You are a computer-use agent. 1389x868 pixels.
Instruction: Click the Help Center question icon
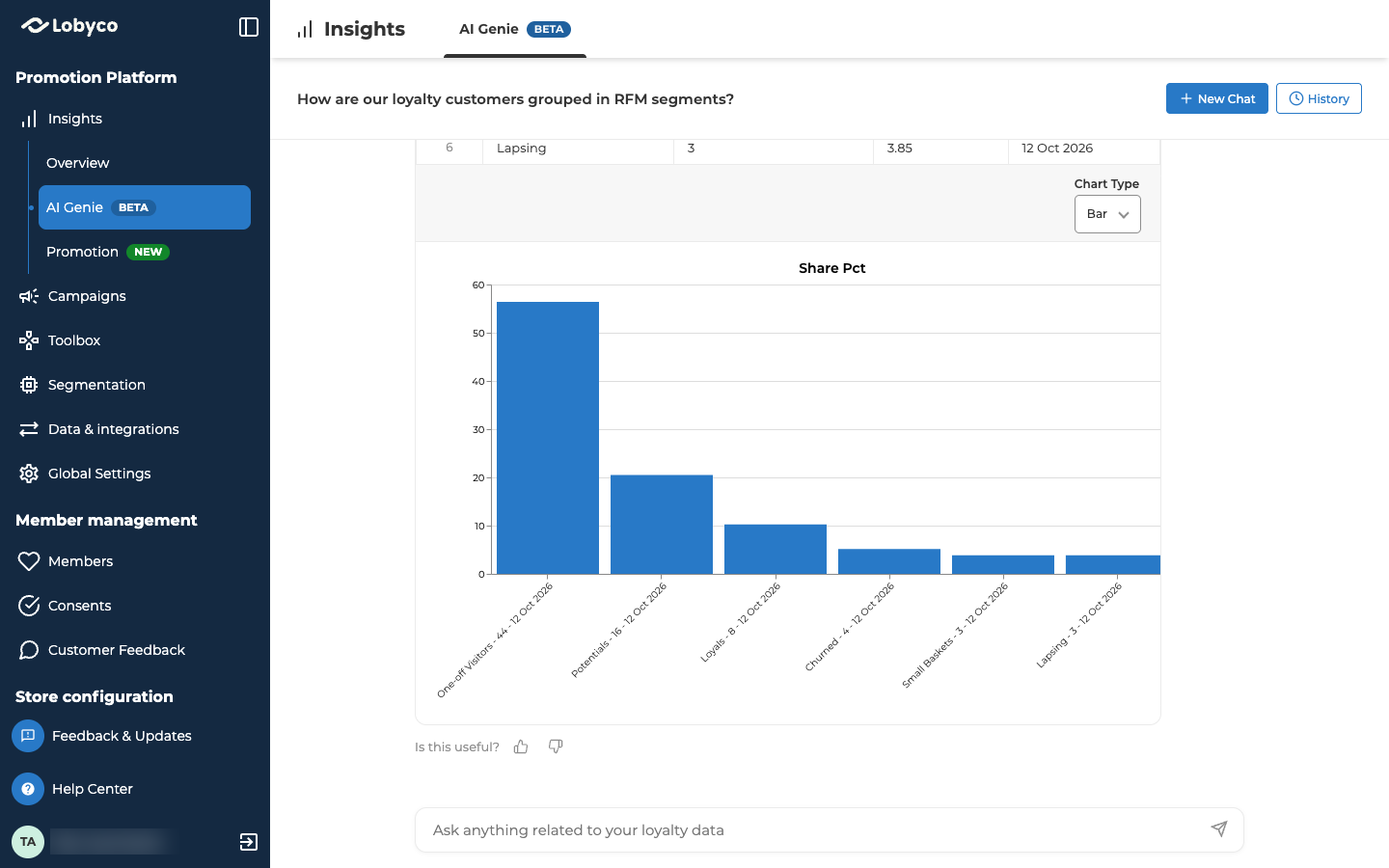[28, 789]
